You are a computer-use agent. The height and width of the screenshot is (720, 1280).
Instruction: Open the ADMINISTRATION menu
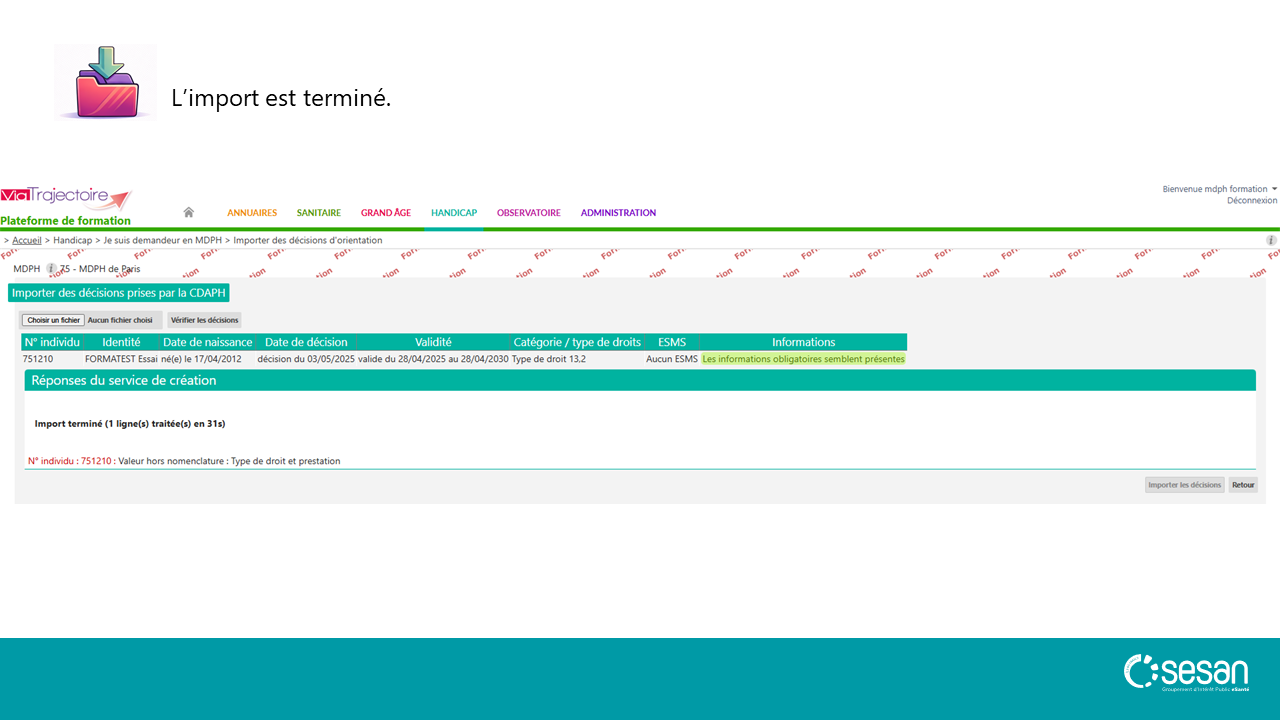tap(618, 213)
